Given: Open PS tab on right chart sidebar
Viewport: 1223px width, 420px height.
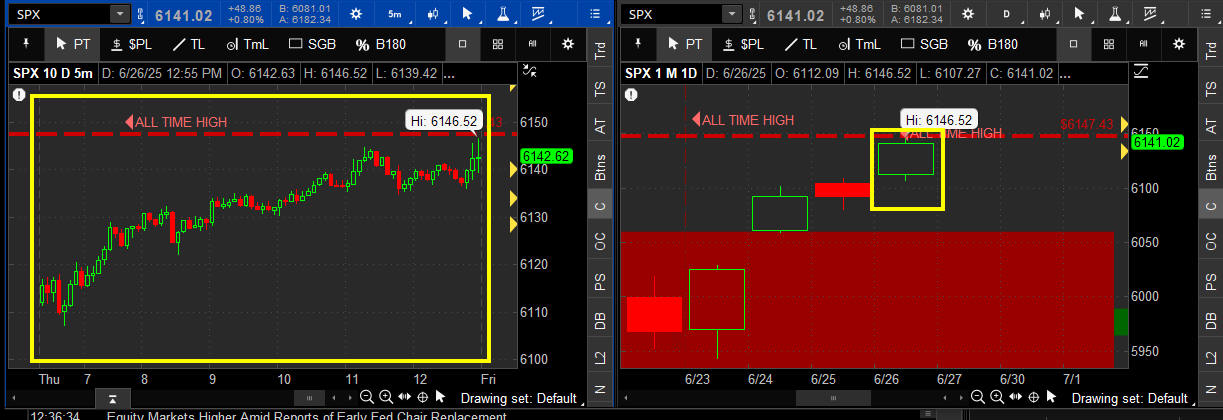Looking at the screenshot, I should tap(1212, 282).
